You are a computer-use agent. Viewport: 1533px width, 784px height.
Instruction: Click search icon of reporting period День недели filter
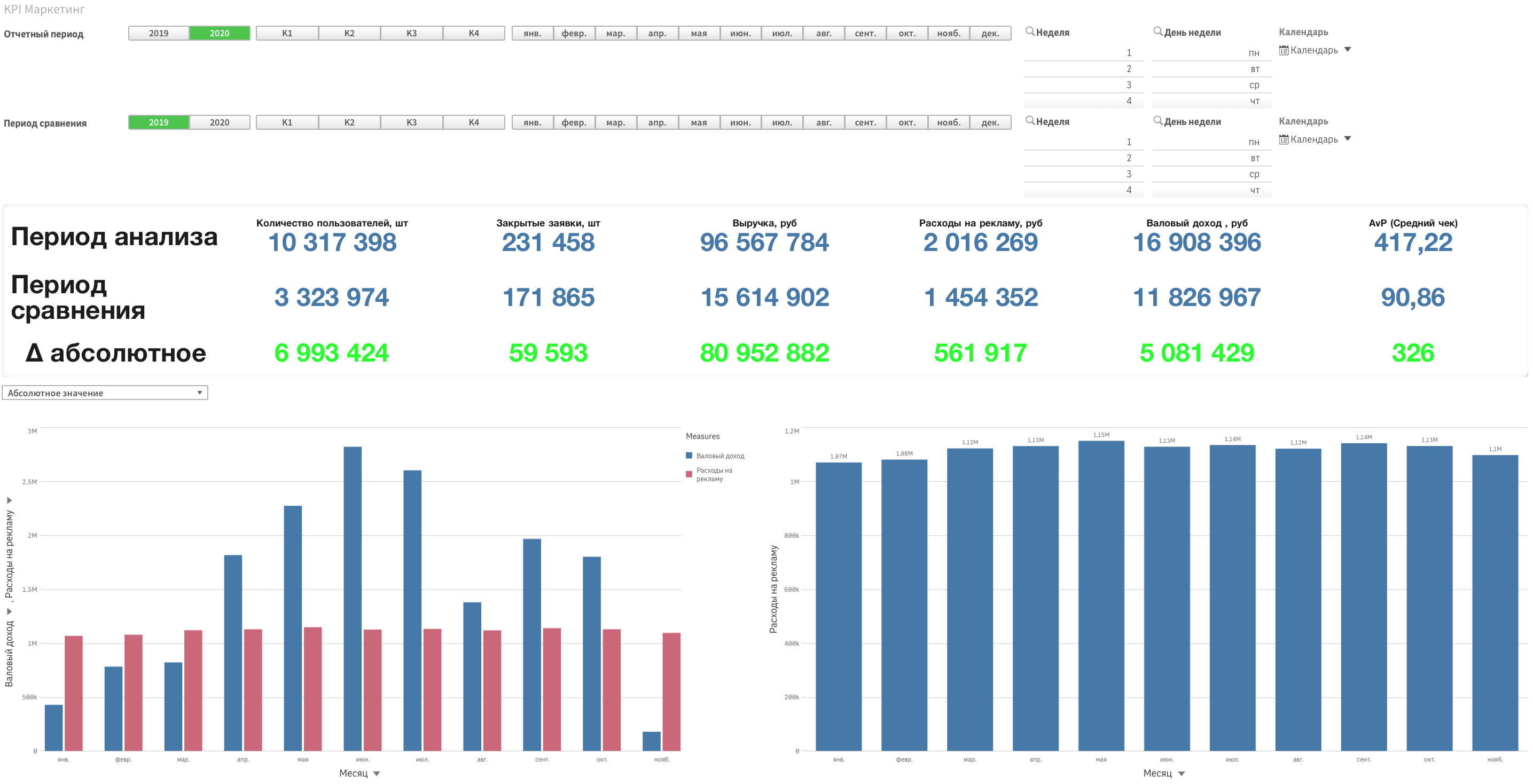coord(1157,31)
